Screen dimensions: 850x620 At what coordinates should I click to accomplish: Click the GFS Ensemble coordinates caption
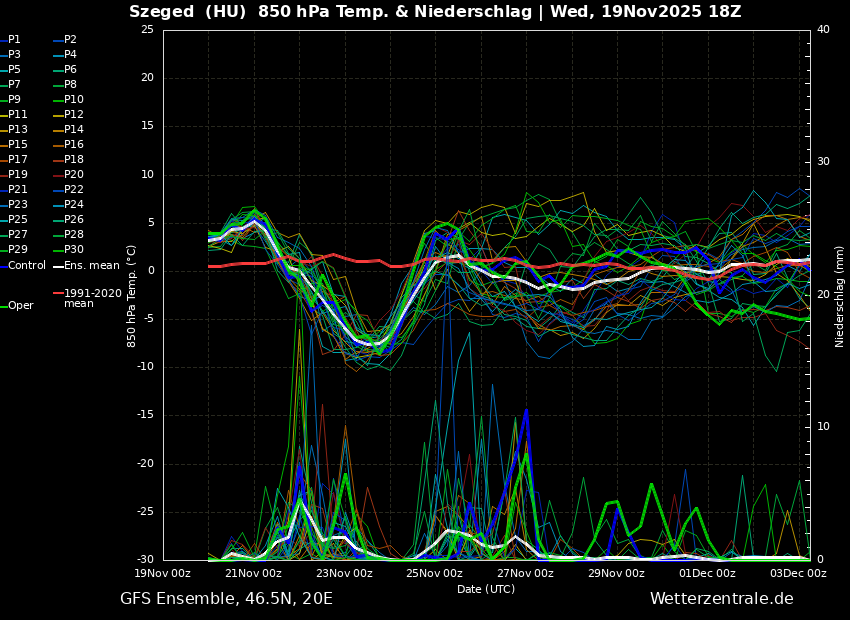pyautogui.click(x=226, y=599)
